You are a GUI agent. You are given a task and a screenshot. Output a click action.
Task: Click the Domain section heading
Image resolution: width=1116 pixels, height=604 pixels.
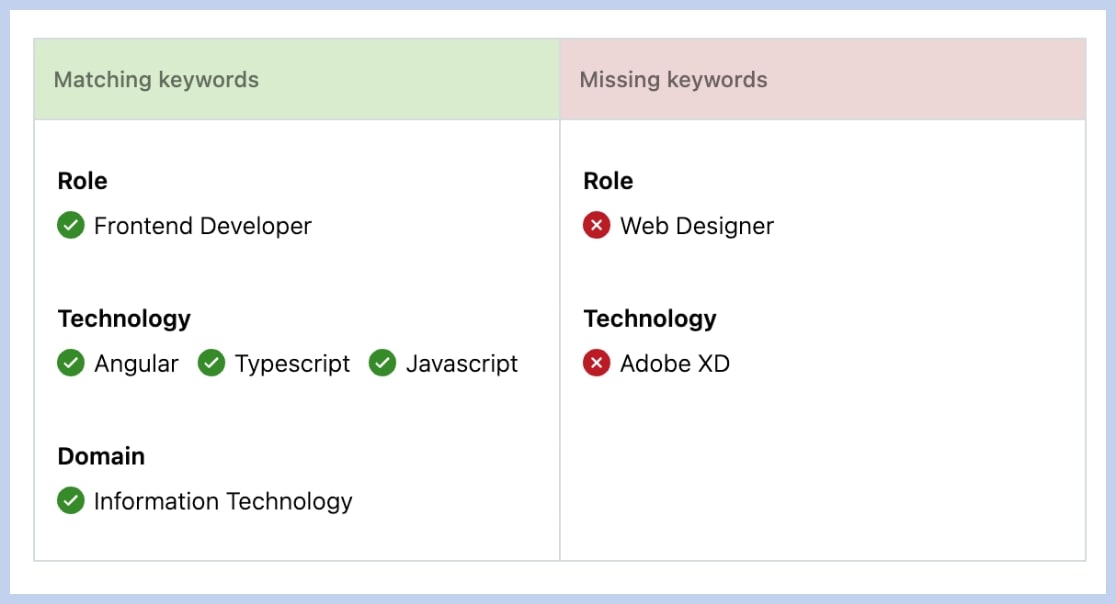click(101, 456)
